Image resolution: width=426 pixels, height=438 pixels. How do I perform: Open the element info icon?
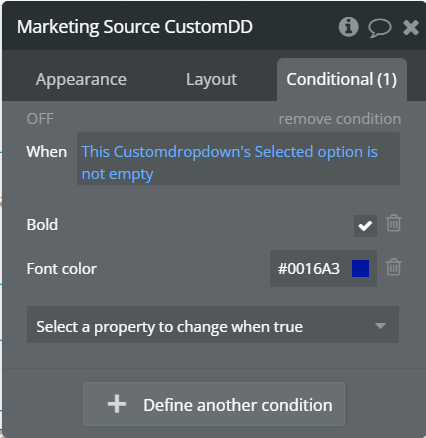(x=348, y=27)
